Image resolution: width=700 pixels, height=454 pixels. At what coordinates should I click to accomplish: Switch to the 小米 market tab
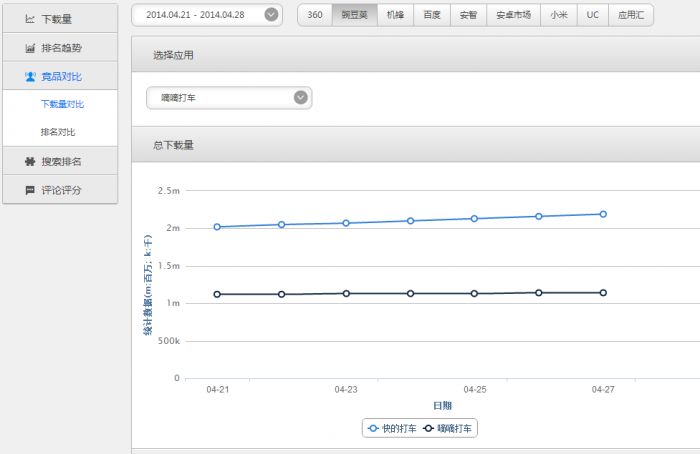[x=558, y=15]
